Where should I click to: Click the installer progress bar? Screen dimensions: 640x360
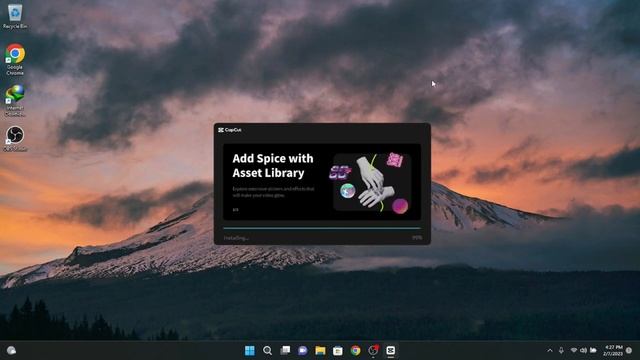coord(322,228)
